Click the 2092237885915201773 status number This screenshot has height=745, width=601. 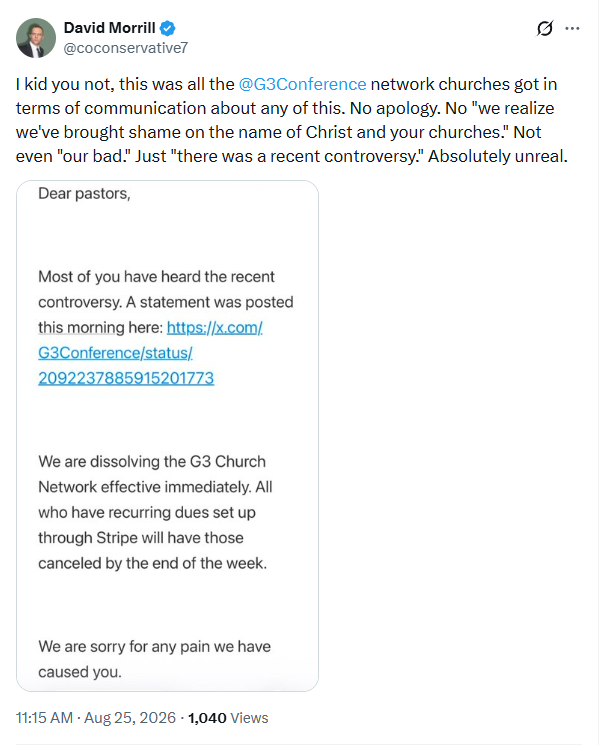(x=126, y=378)
